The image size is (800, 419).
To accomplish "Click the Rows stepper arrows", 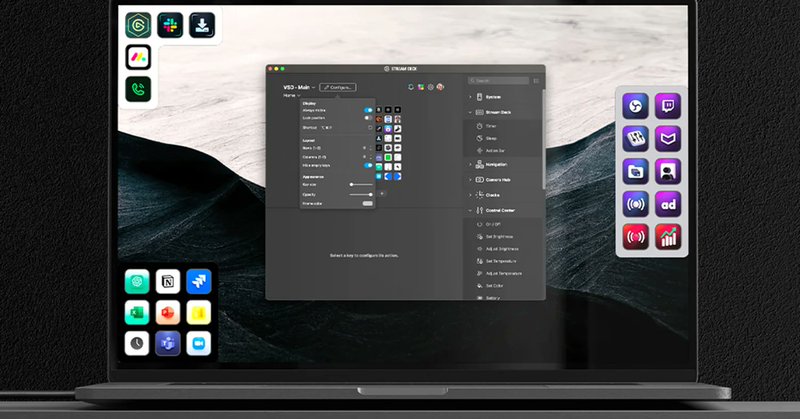I will (371, 148).
